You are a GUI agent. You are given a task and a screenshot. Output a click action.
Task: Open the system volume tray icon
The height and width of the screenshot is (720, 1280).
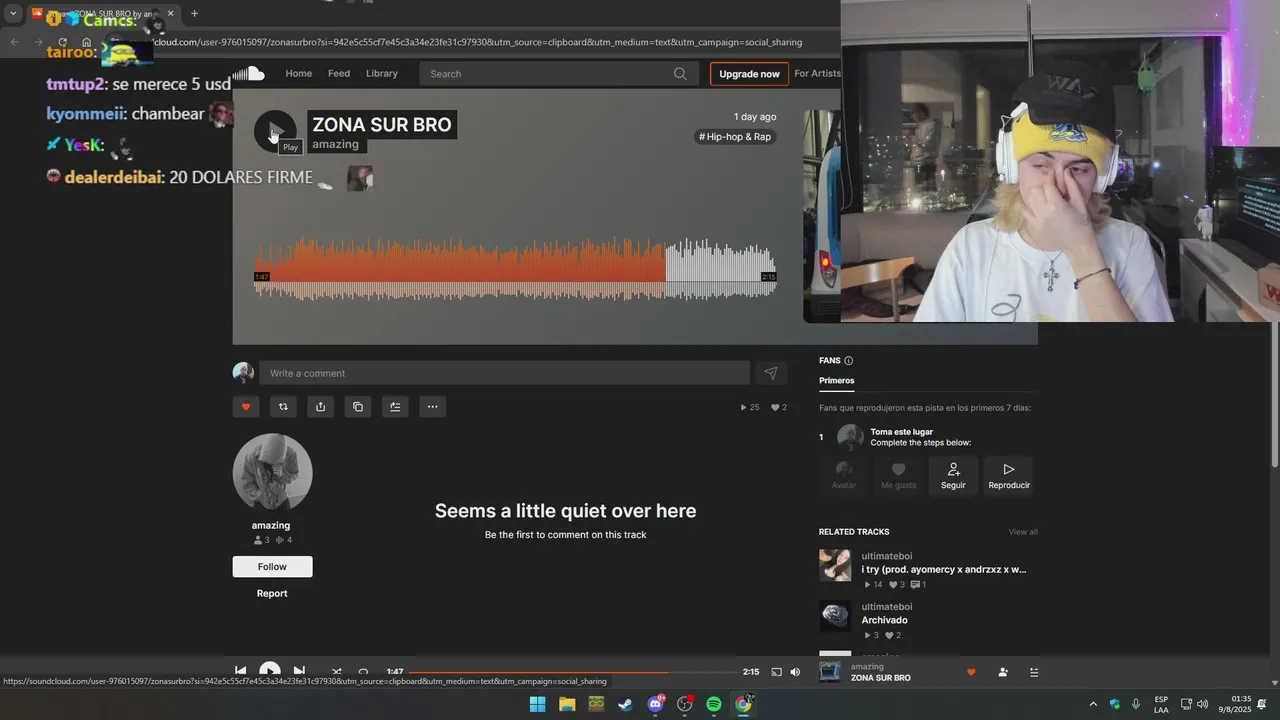point(1203,704)
